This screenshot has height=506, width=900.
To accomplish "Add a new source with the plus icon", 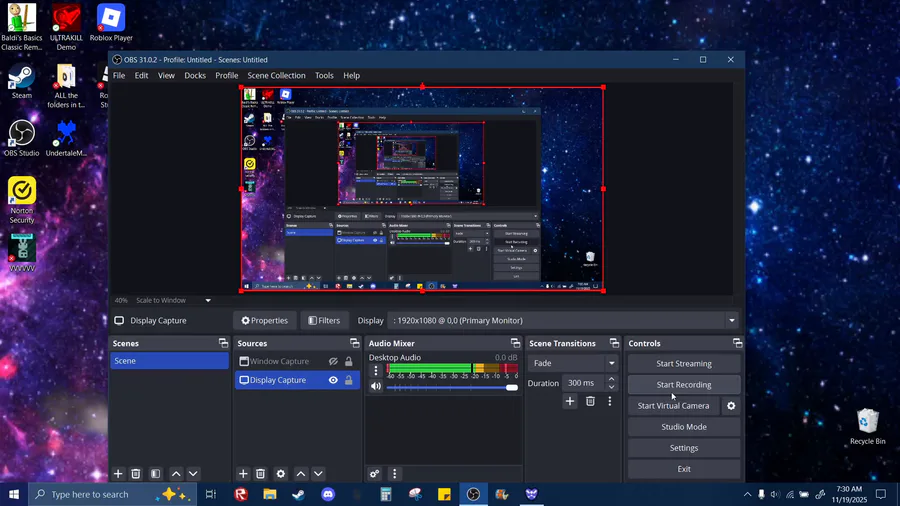I will click(243, 474).
